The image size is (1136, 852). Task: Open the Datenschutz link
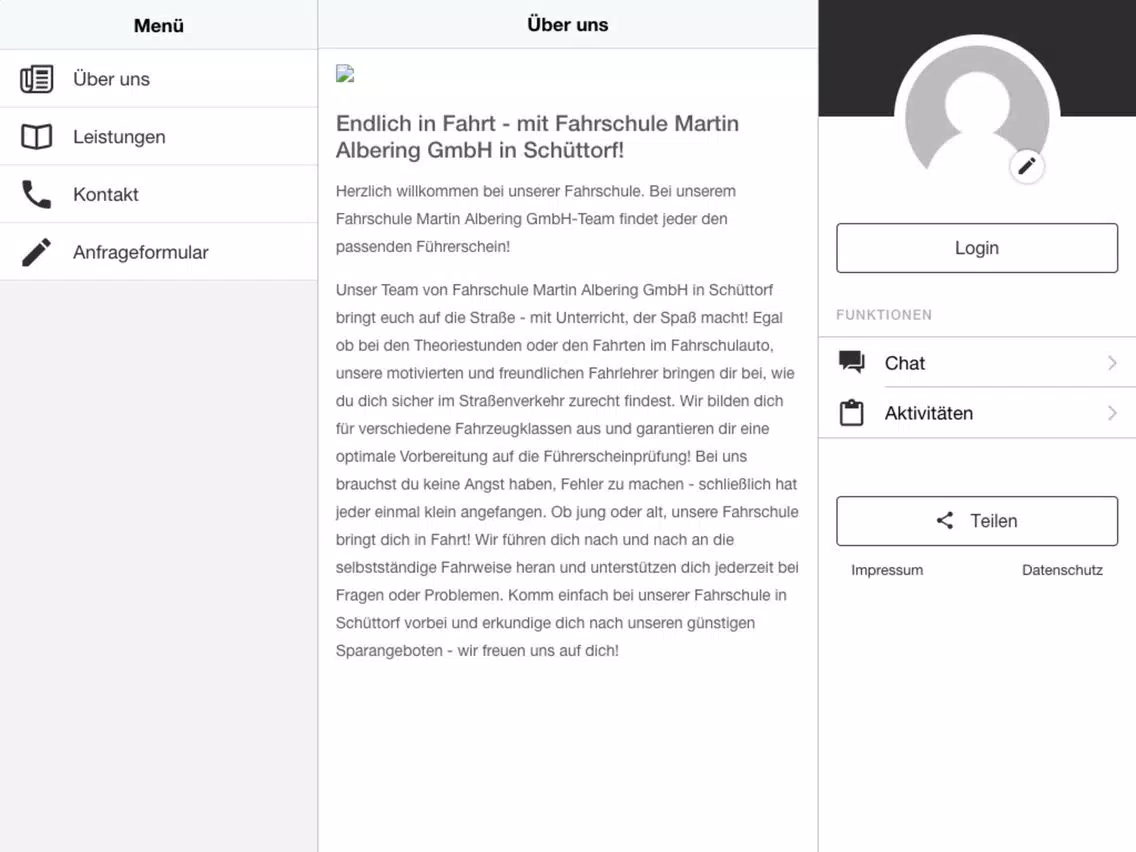click(1062, 570)
